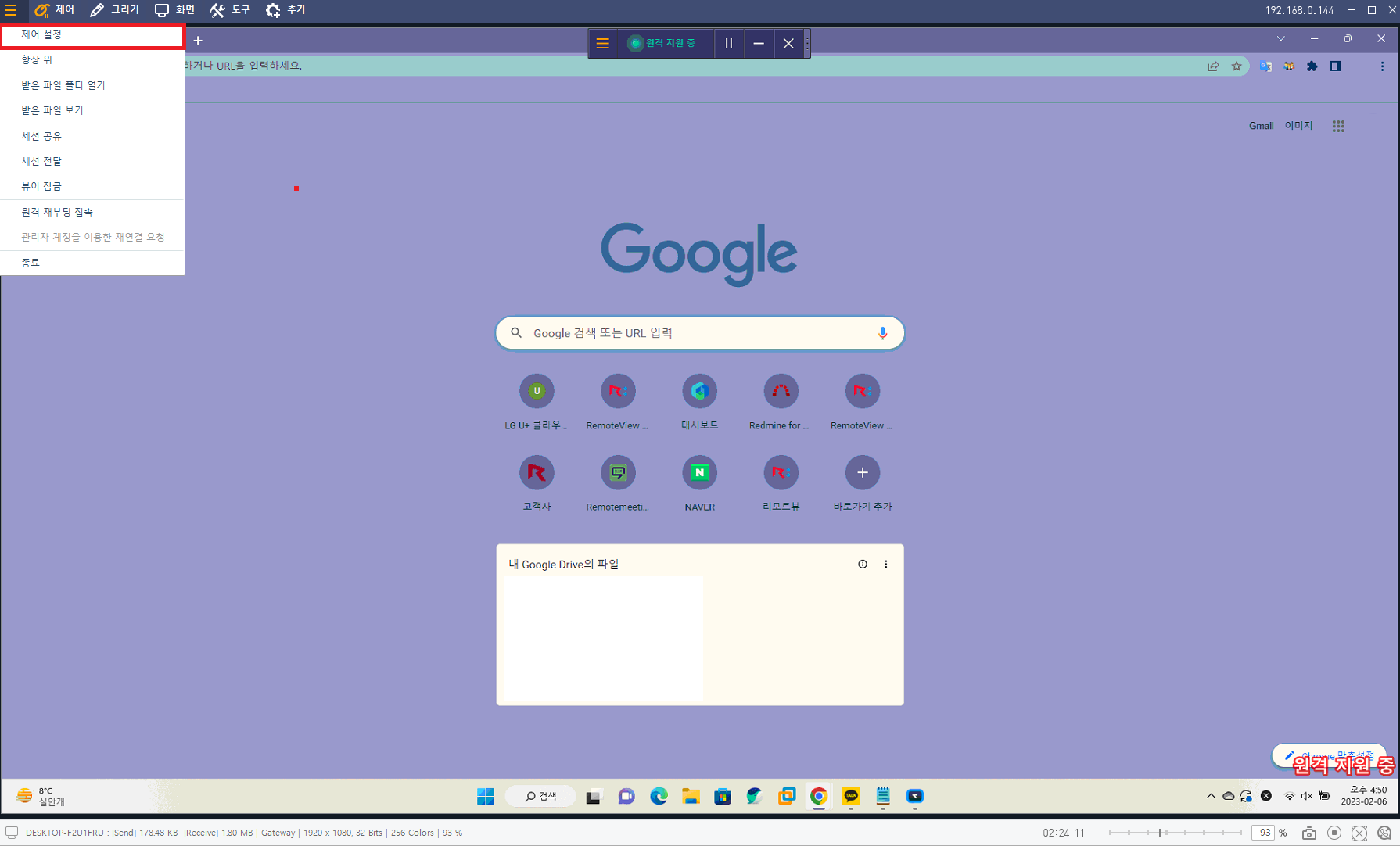Open the 제어 (Control) menu
1400x846 pixels.
(x=54, y=10)
